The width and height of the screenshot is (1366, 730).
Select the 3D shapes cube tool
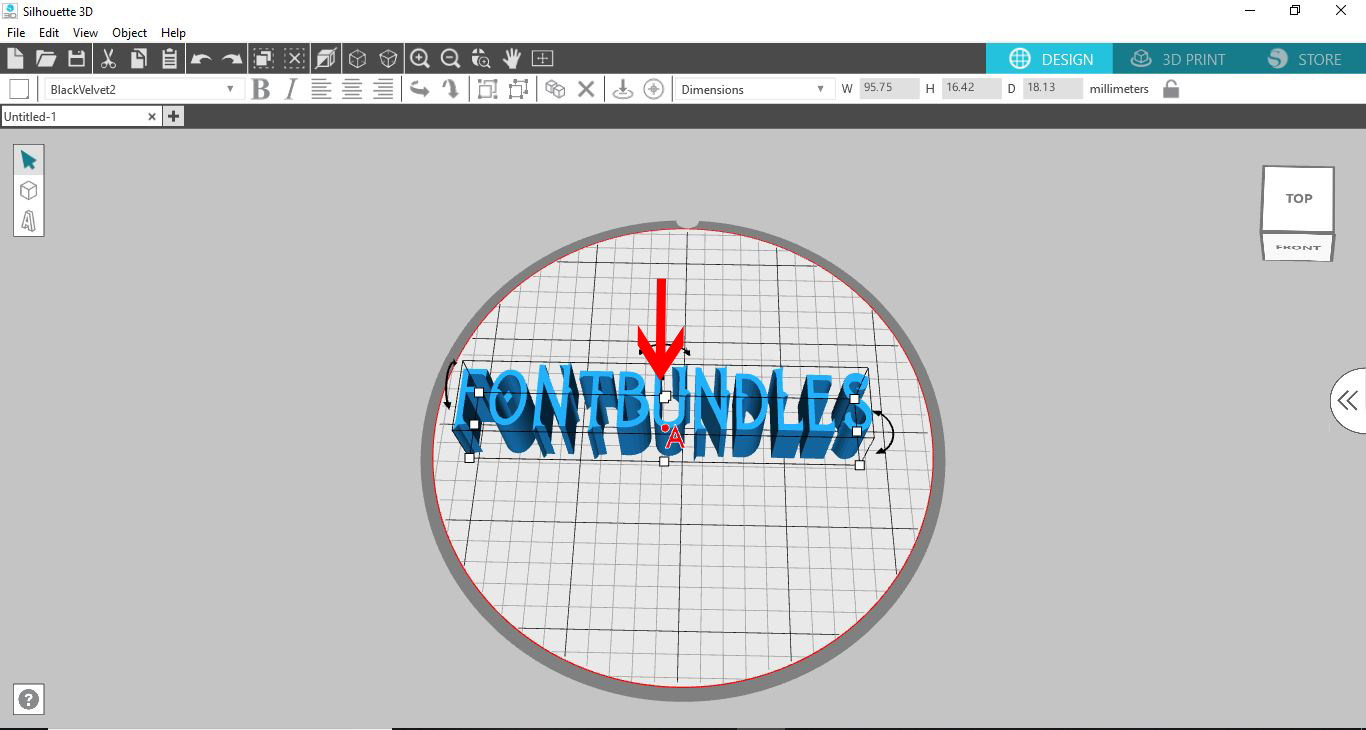(x=28, y=190)
